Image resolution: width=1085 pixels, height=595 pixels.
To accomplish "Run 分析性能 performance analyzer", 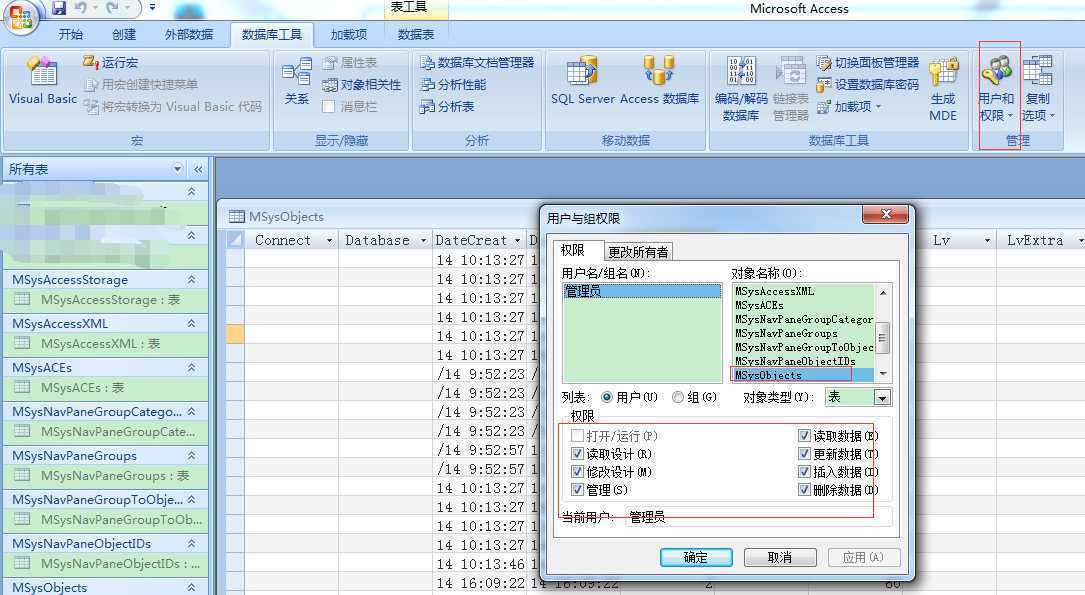I will pyautogui.click(x=453, y=84).
